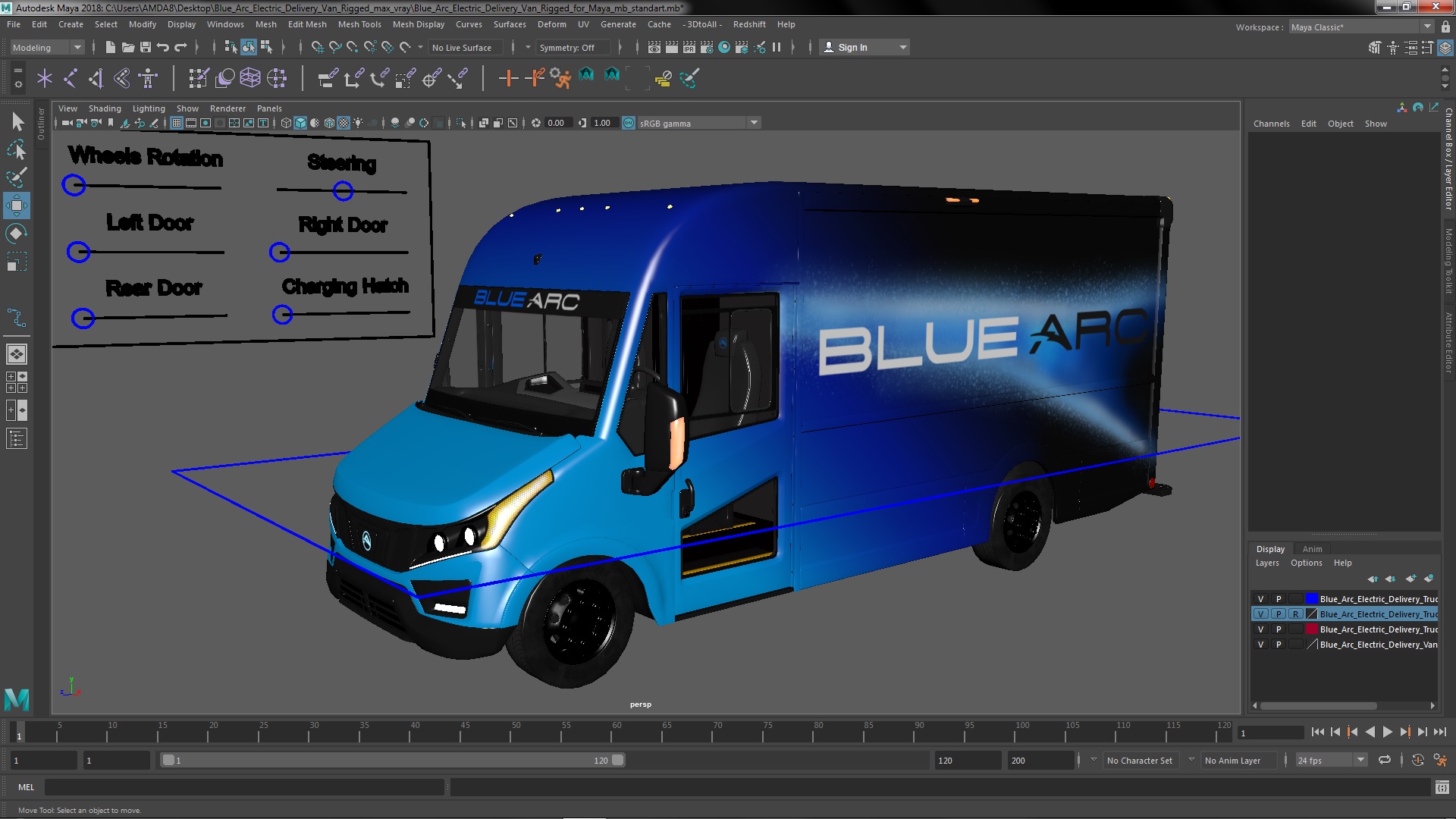Switch command line language via MEL
The height and width of the screenshot is (819, 1456).
[27, 787]
